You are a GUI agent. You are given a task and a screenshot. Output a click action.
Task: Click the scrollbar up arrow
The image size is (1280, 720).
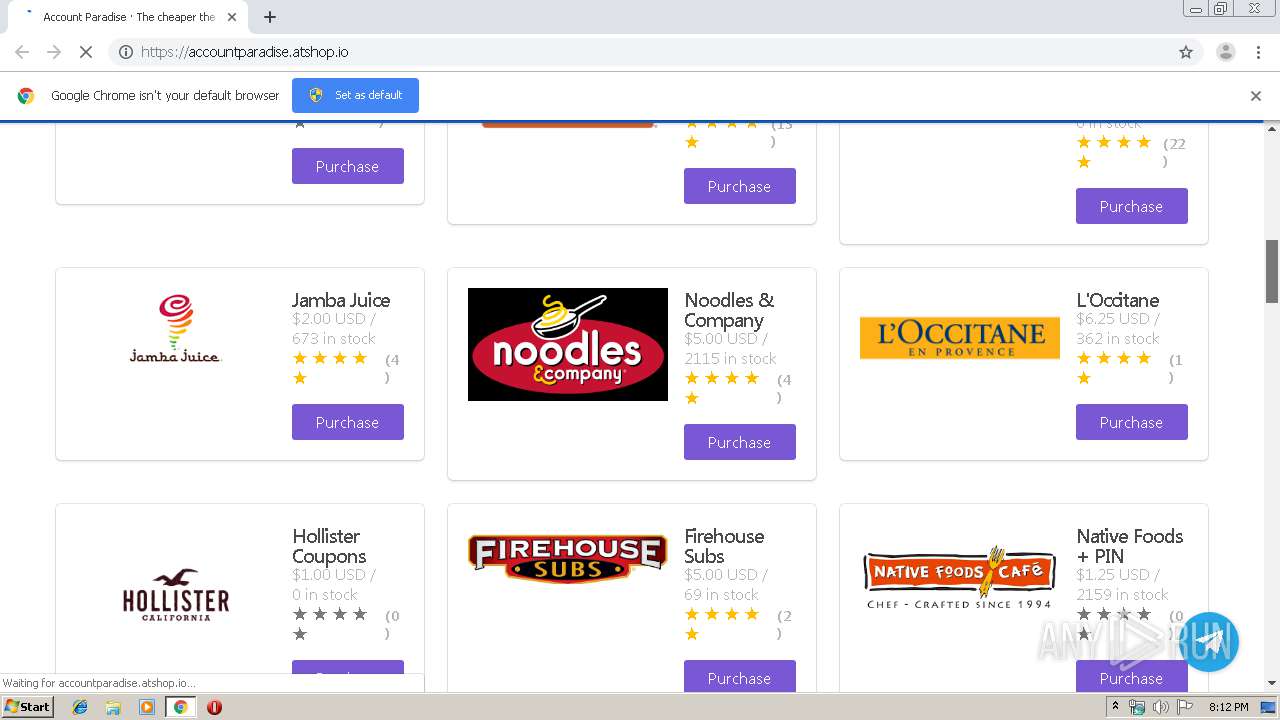pos(1272,129)
